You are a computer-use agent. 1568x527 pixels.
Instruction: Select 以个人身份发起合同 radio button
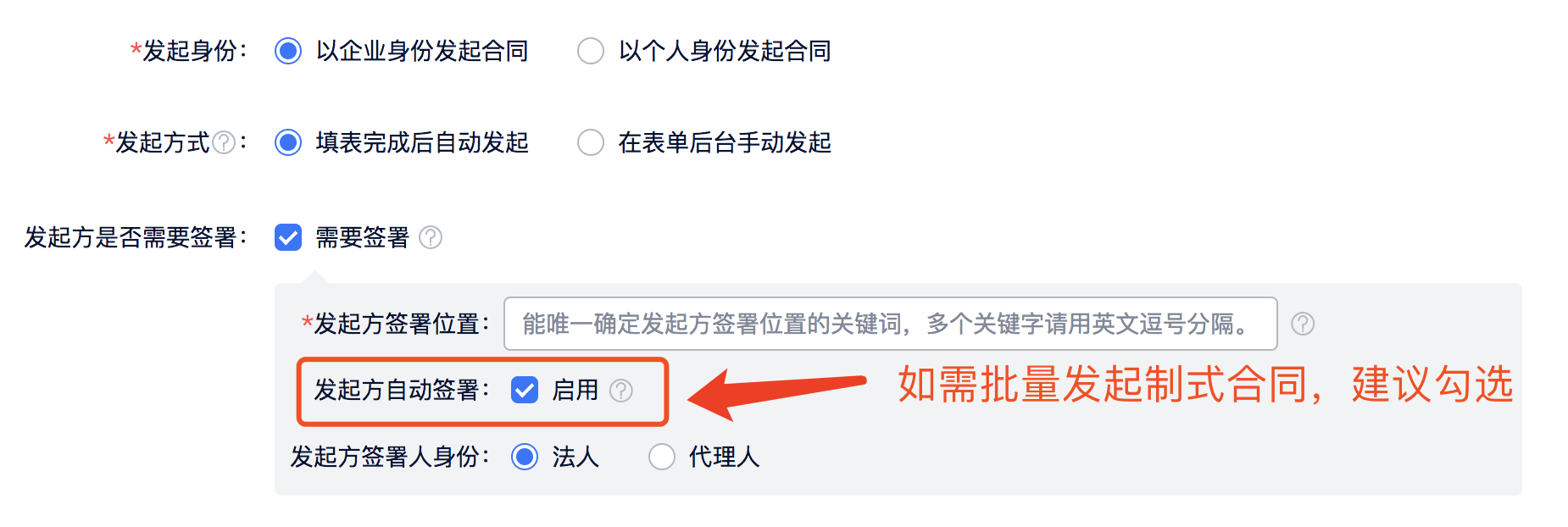591,51
